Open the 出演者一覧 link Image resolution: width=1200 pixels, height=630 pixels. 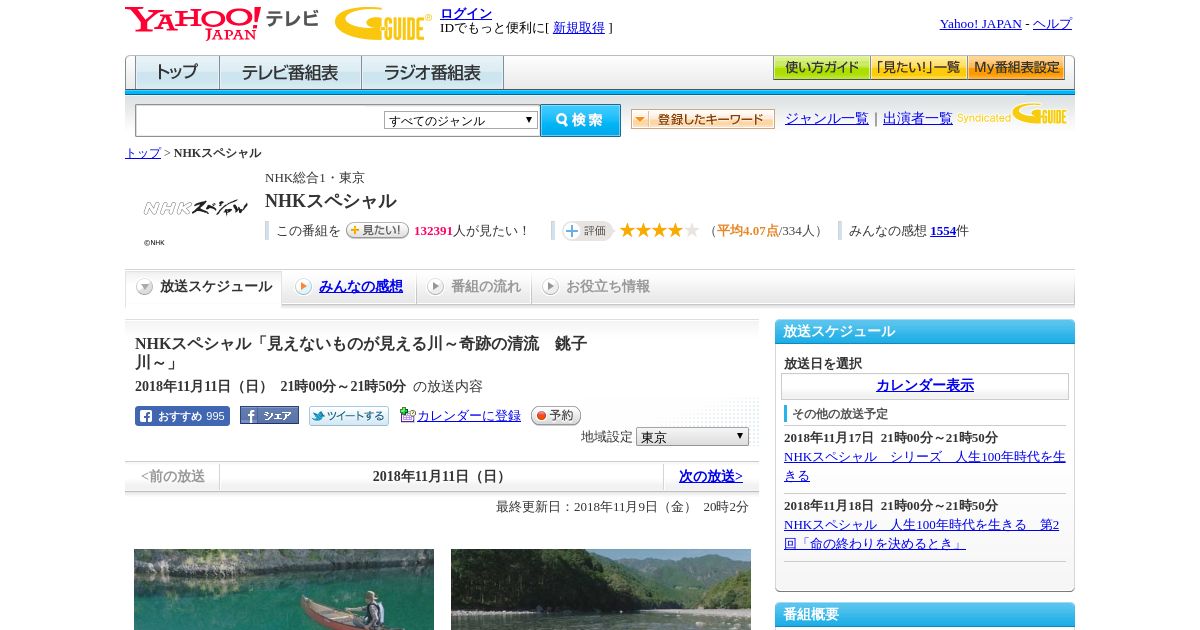click(918, 118)
